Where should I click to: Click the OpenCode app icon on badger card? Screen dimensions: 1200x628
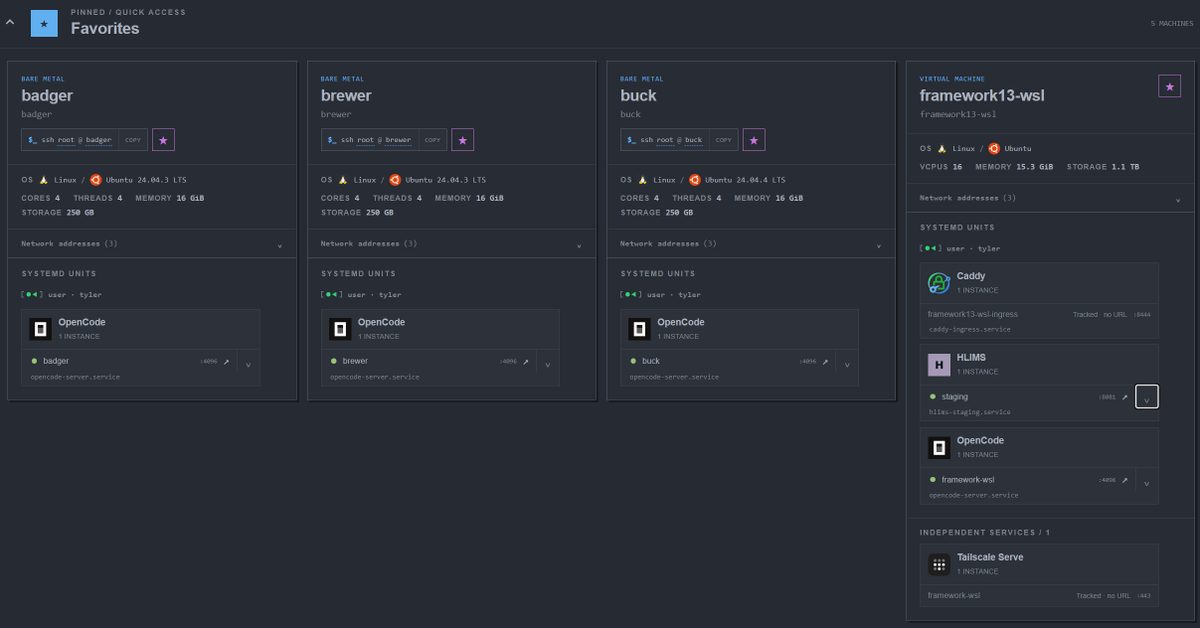tap(40, 328)
